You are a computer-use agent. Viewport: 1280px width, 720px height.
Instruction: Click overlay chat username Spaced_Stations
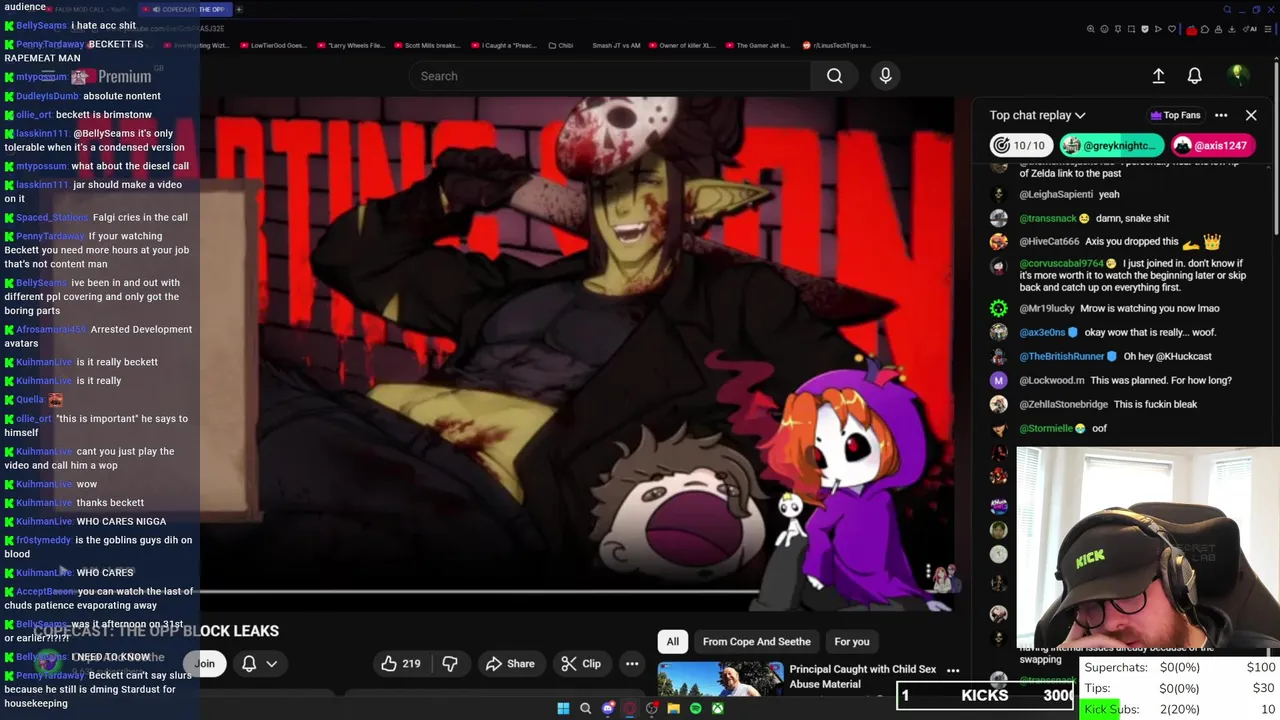pos(52,217)
